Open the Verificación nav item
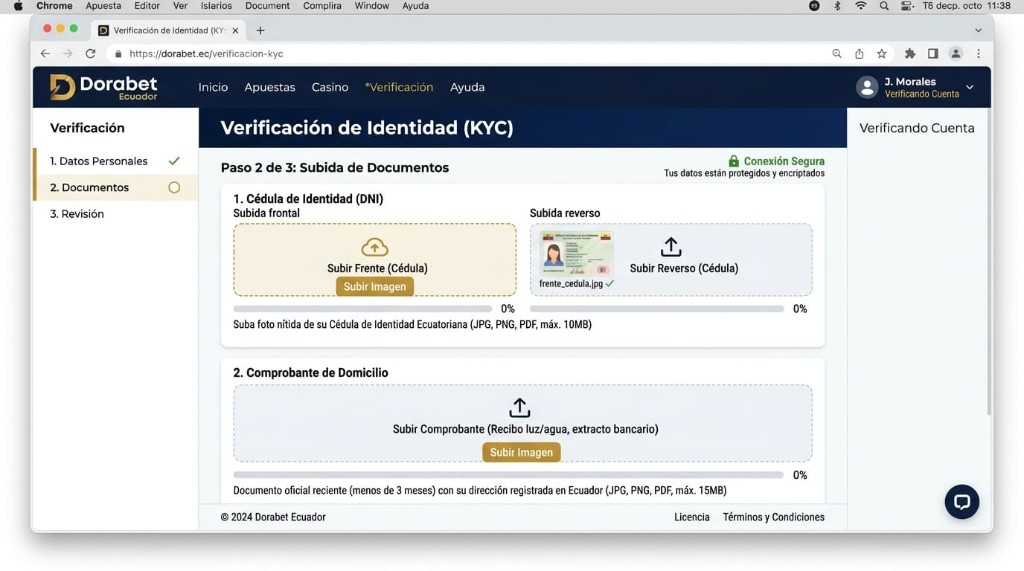This screenshot has height=571, width=1024. (399, 87)
